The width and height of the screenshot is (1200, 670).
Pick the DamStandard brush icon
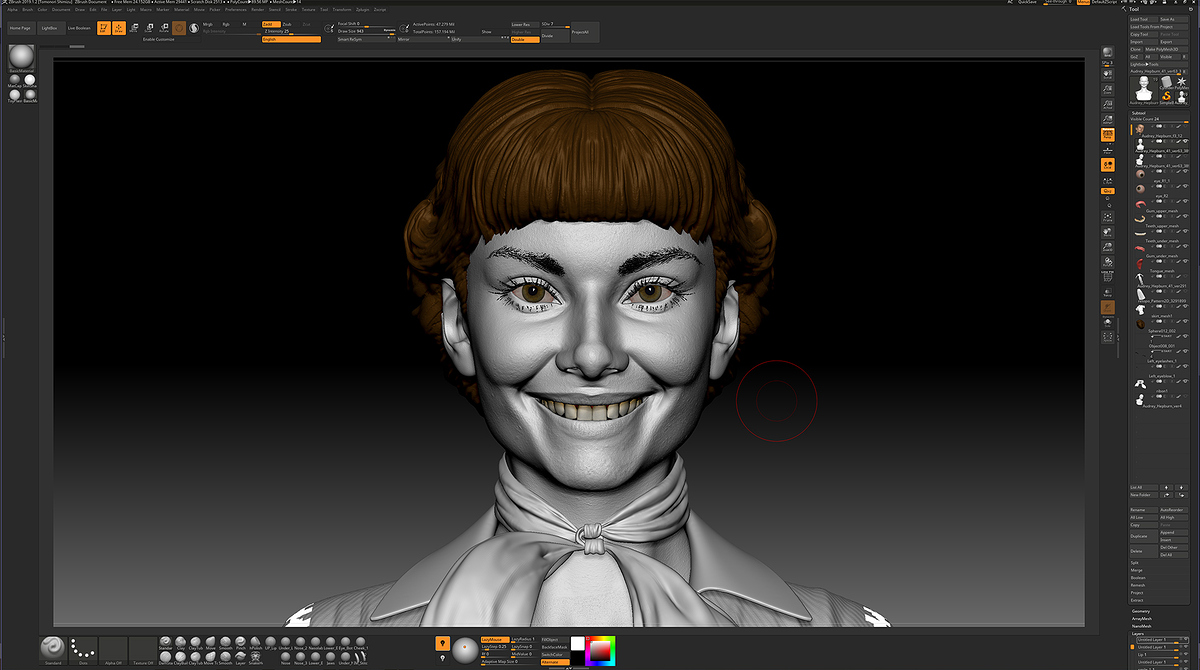(x=165, y=657)
